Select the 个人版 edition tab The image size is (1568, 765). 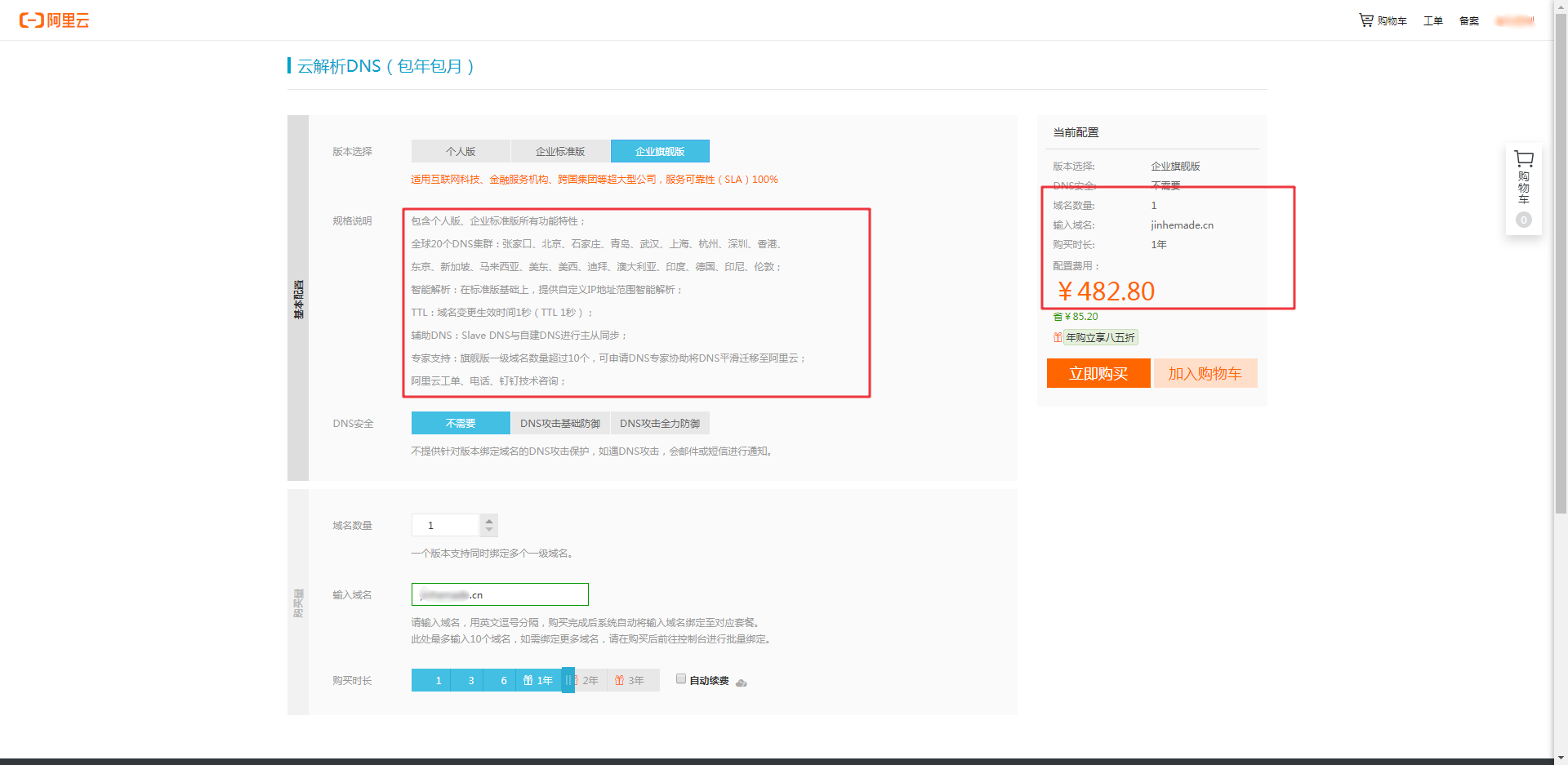click(x=461, y=151)
